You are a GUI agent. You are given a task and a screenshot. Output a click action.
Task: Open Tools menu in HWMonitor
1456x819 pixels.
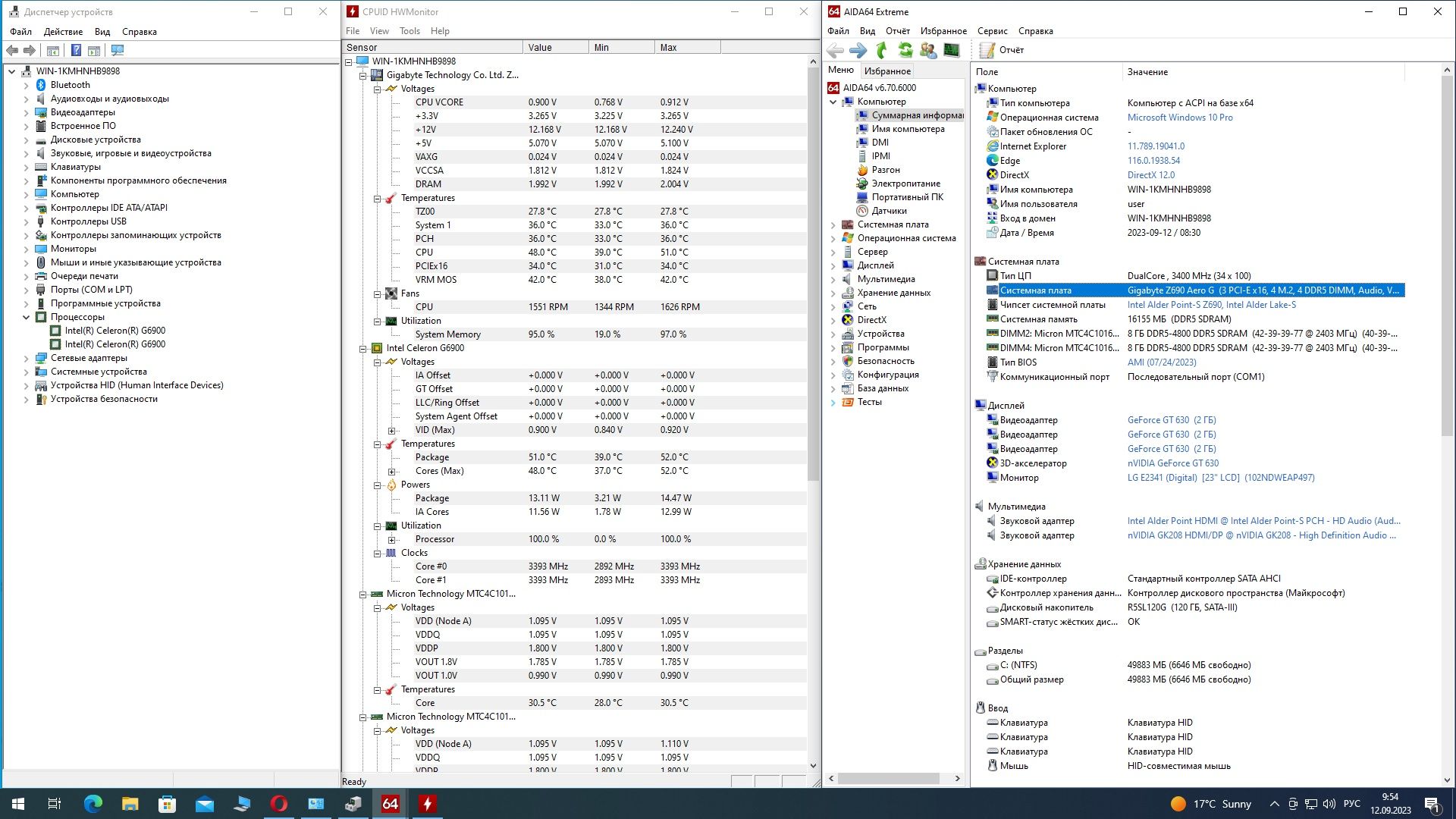(x=409, y=31)
